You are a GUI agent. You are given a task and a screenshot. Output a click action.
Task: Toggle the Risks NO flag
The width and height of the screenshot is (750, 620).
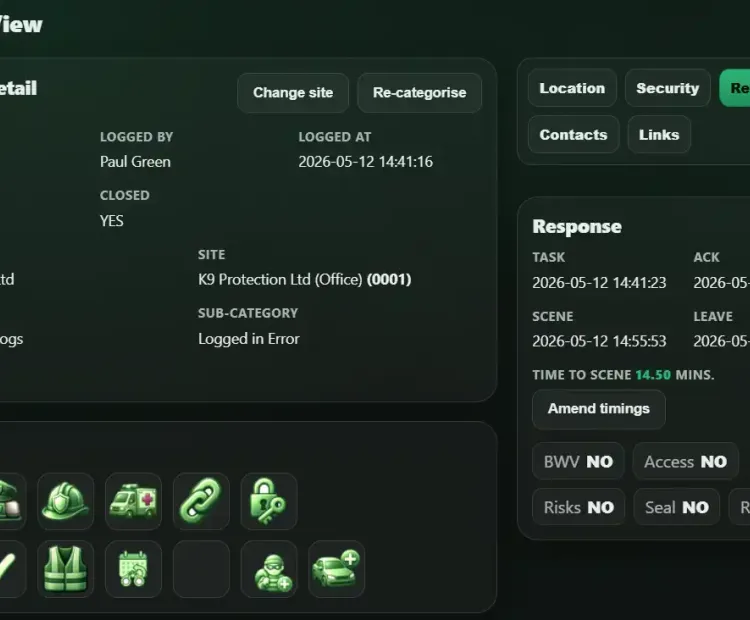pos(578,507)
